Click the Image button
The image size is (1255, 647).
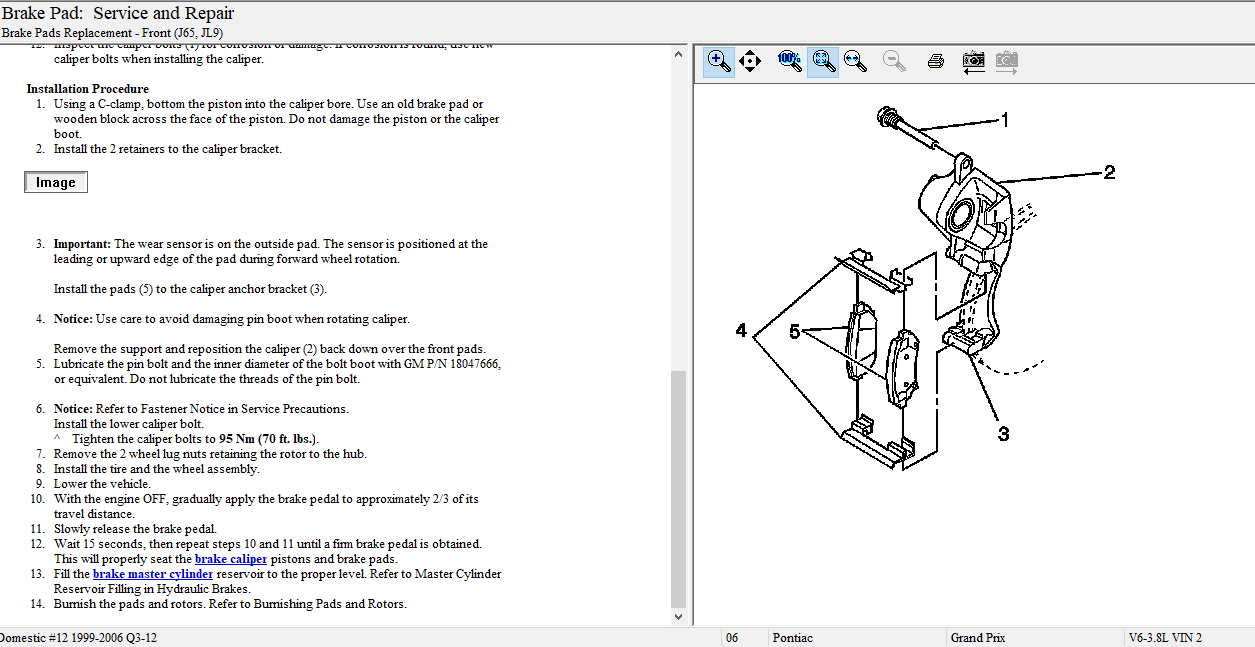point(56,182)
